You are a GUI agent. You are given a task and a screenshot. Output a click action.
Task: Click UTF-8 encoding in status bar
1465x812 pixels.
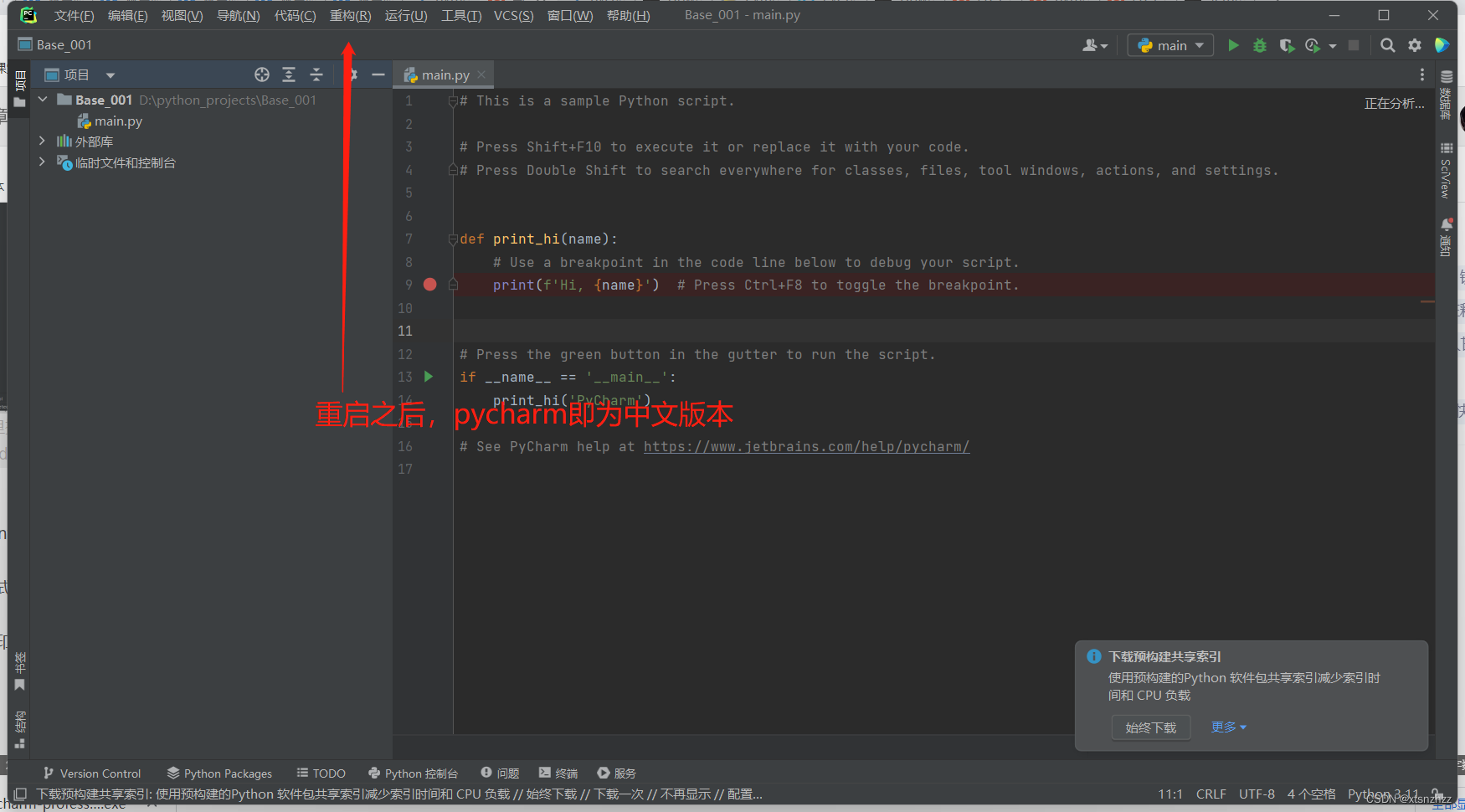1257,794
